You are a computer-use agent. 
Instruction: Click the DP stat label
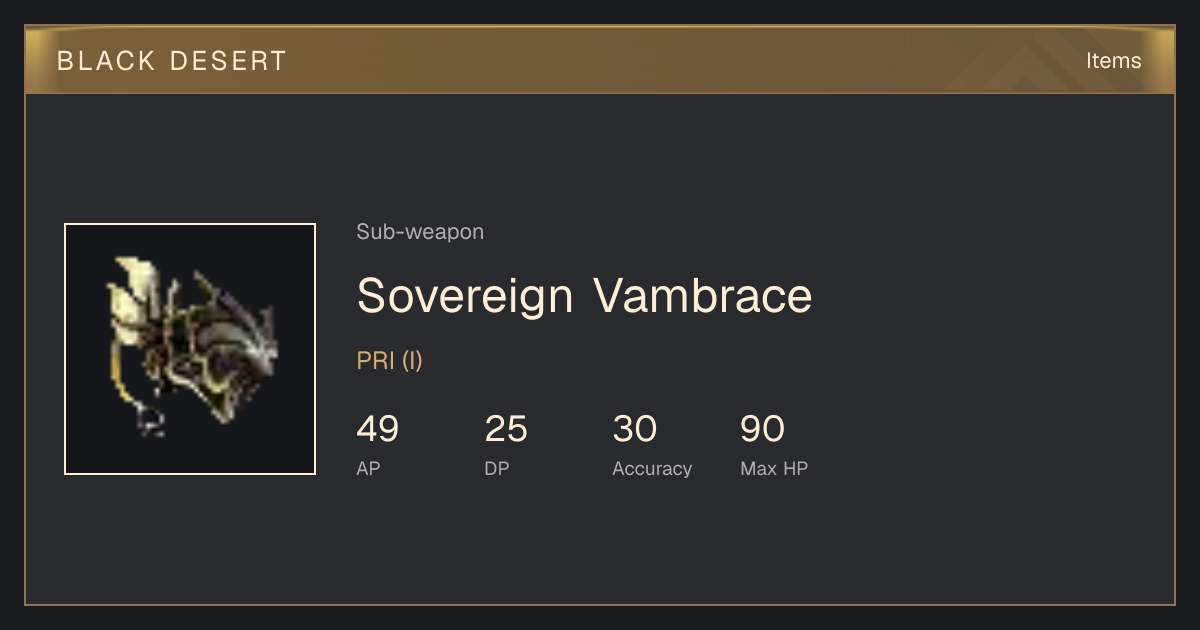497,468
